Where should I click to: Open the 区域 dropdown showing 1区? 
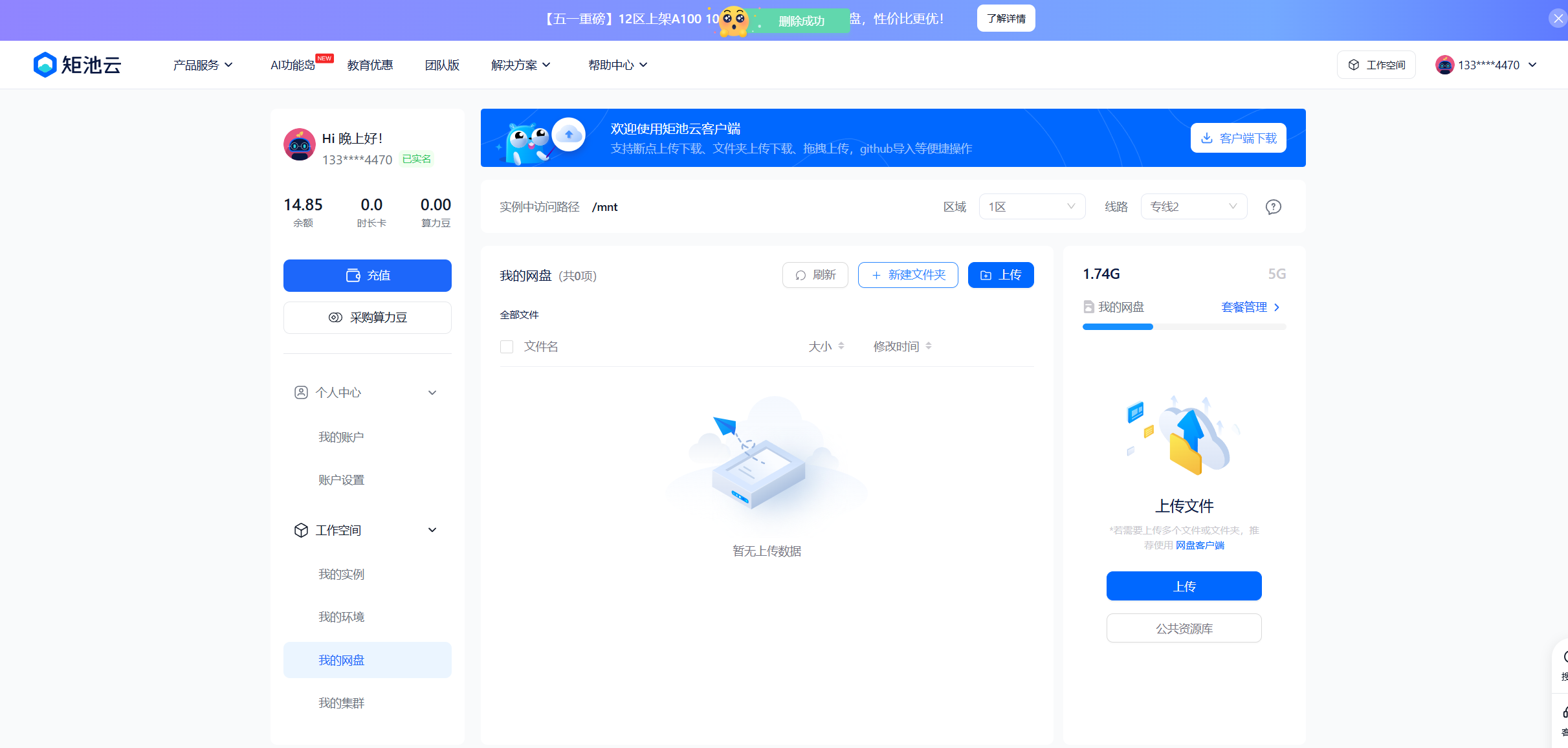click(1032, 206)
